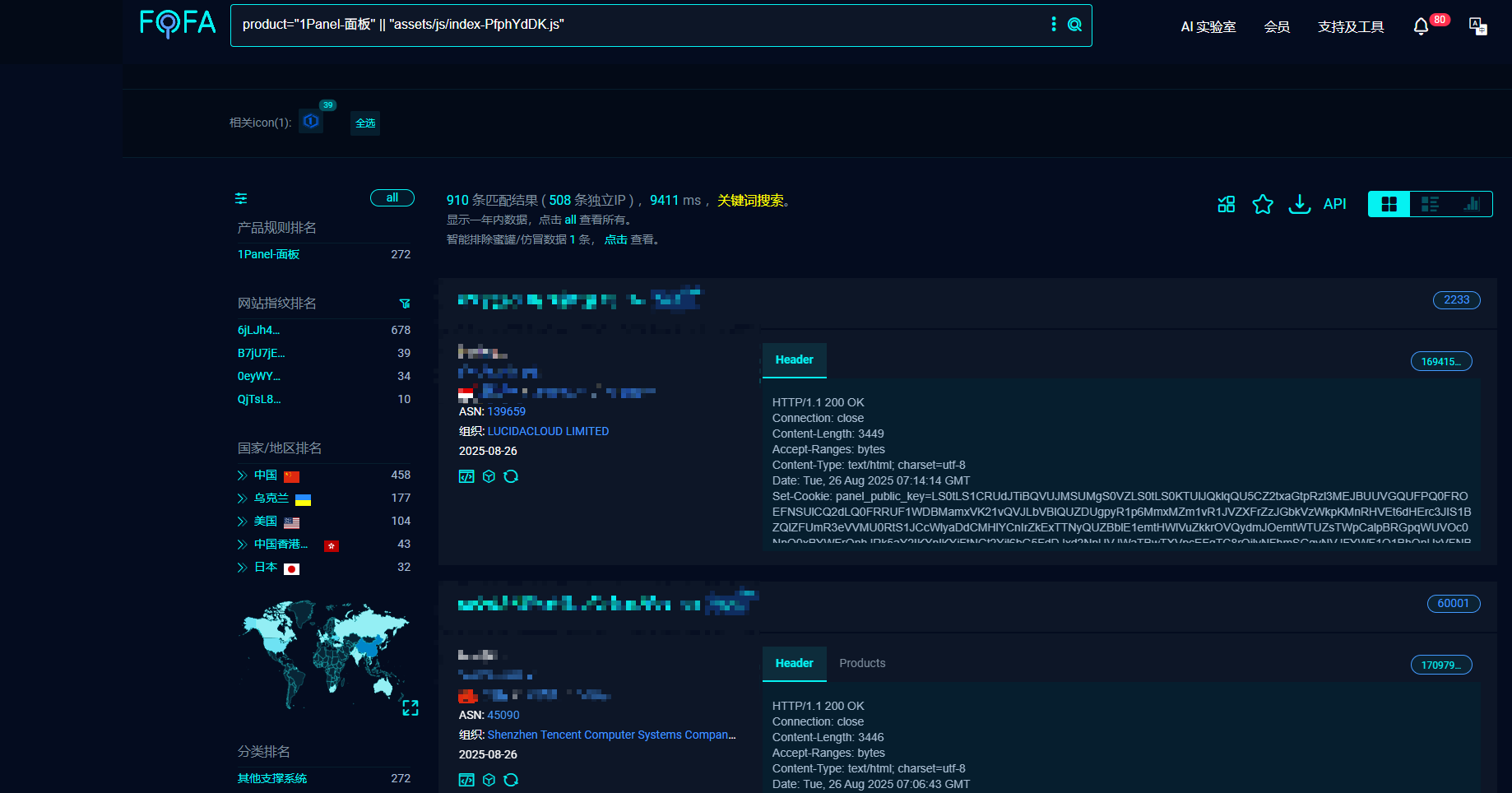Open the three-dot options in search box

point(1054,25)
